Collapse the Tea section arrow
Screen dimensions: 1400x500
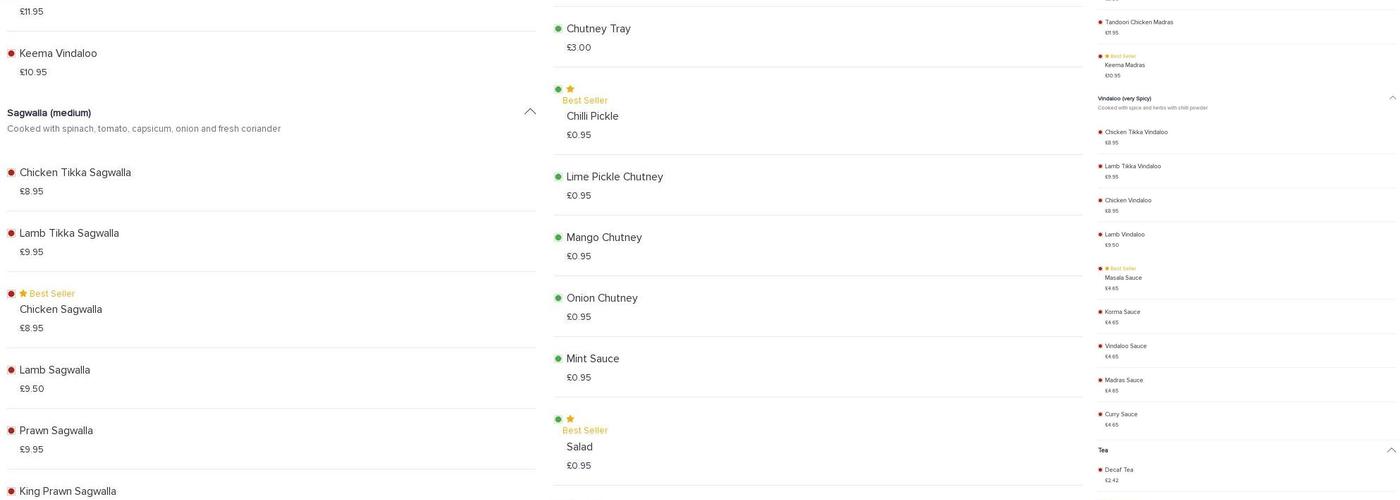coord(1392,450)
